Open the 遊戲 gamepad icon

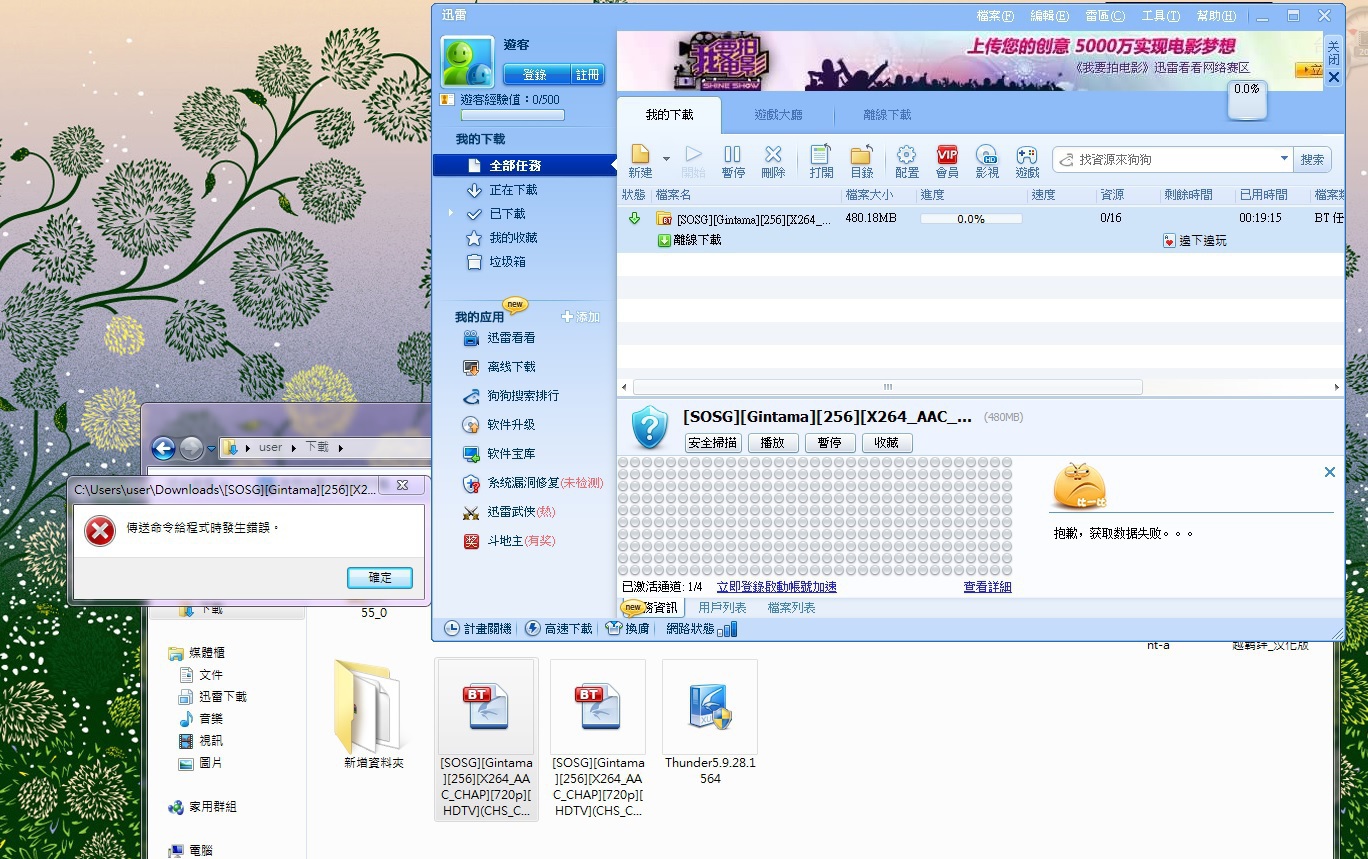pyautogui.click(x=1027, y=155)
